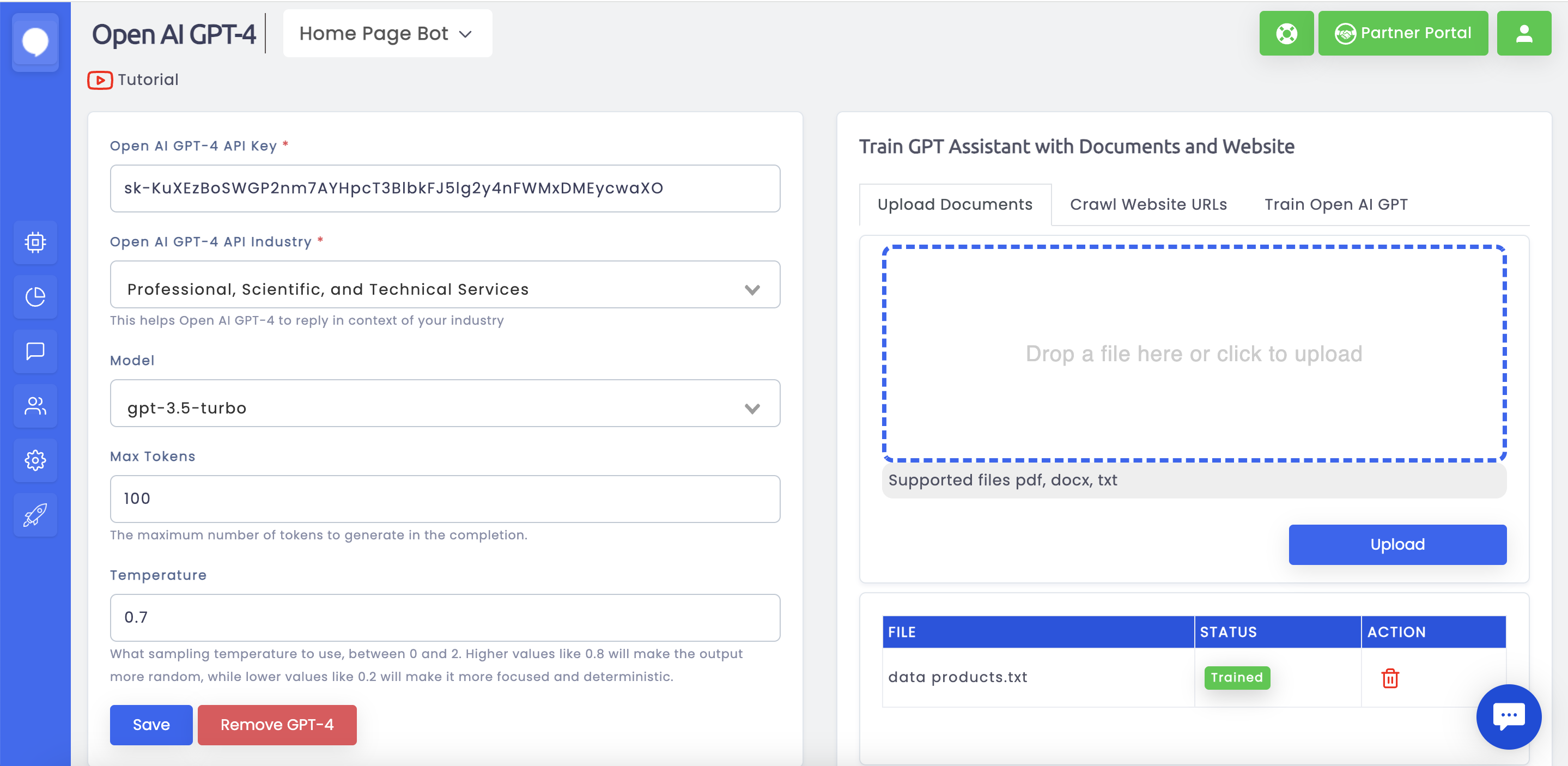Open the chip integrations sidebar icon

35,242
